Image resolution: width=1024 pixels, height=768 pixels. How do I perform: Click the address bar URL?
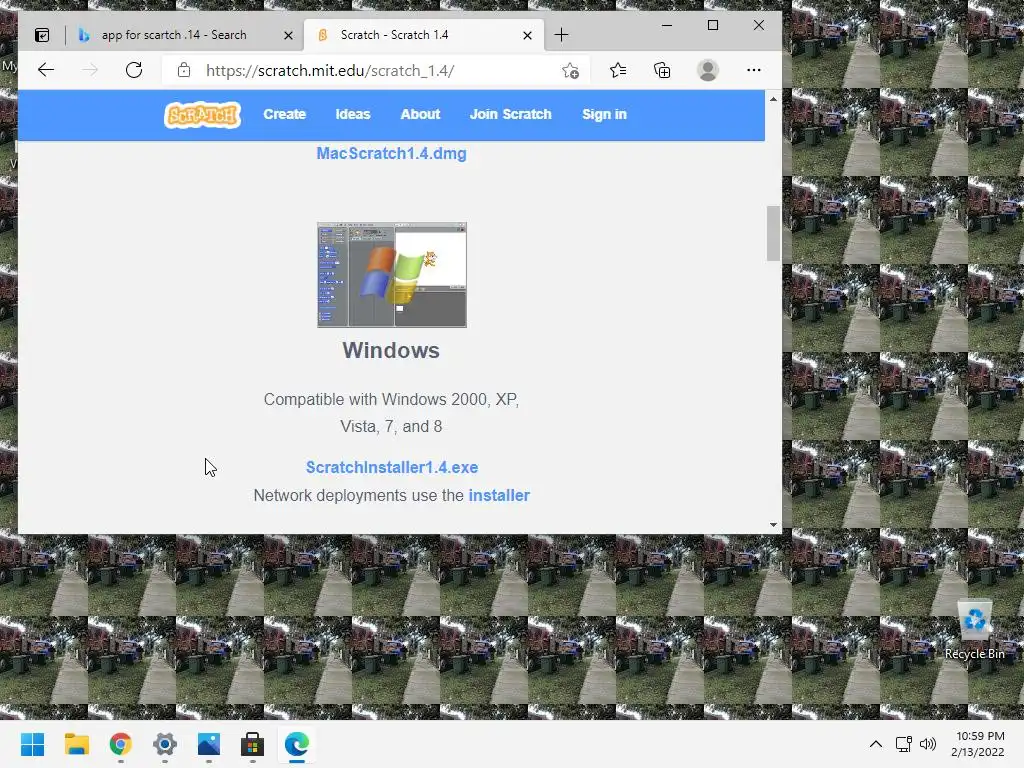click(x=330, y=71)
